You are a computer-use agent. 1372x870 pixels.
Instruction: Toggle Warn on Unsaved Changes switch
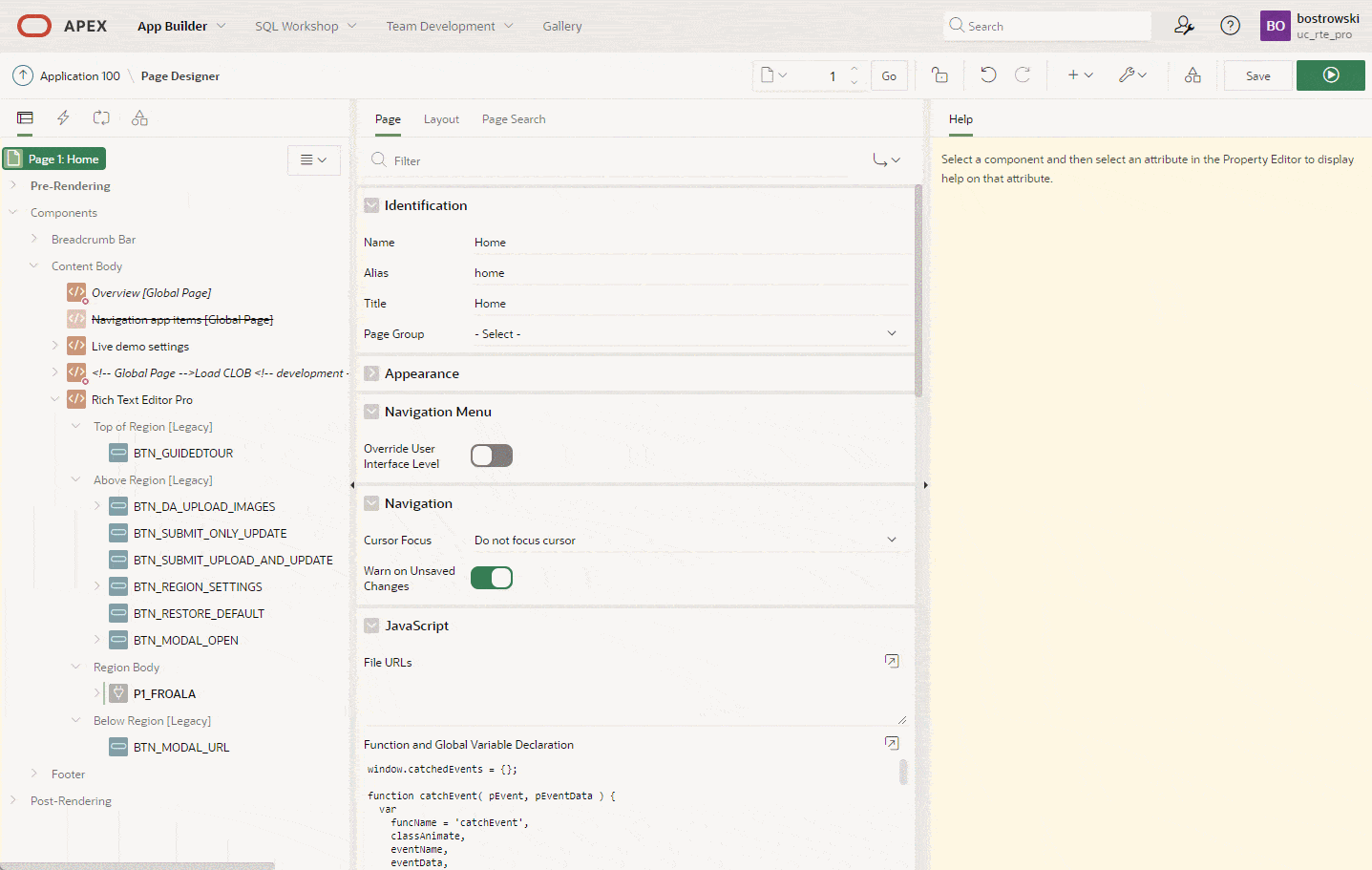click(492, 578)
